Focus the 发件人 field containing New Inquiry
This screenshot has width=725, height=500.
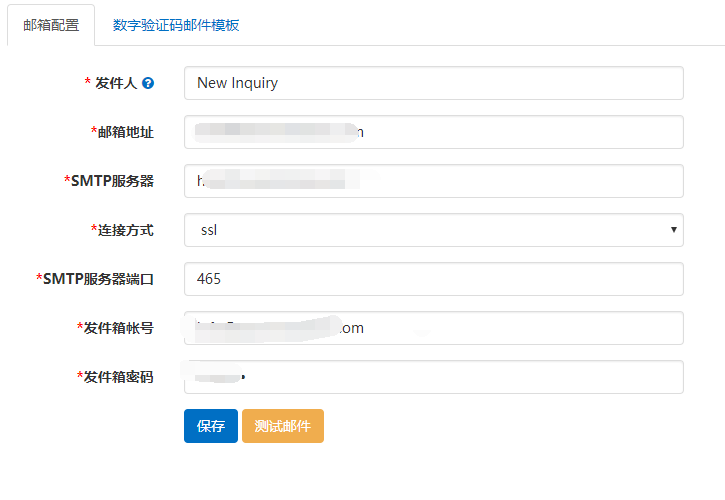pos(434,83)
